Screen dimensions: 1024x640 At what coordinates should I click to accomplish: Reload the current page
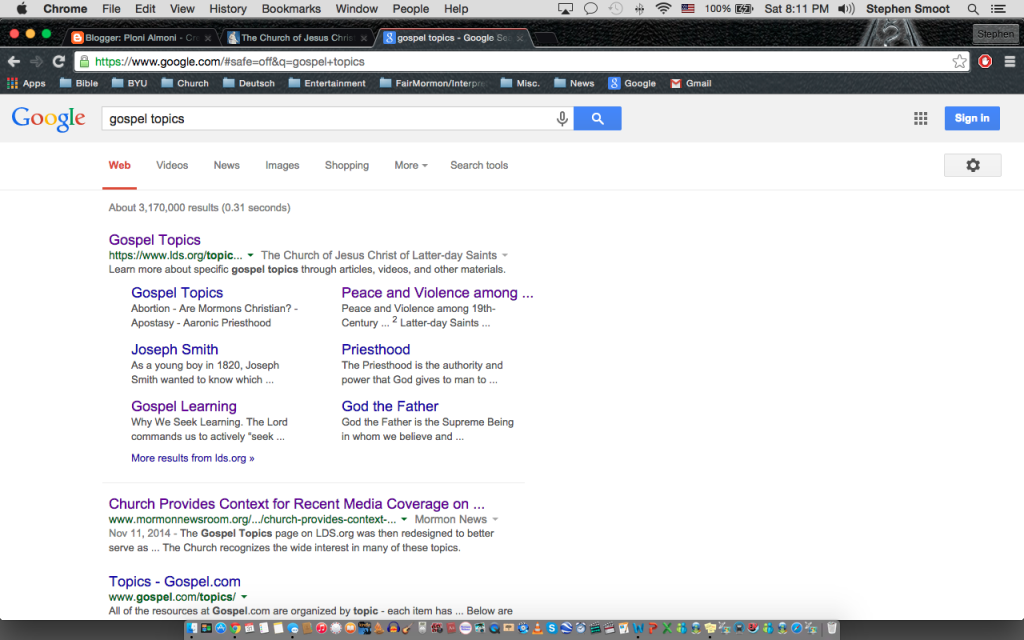pyautogui.click(x=59, y=61)
